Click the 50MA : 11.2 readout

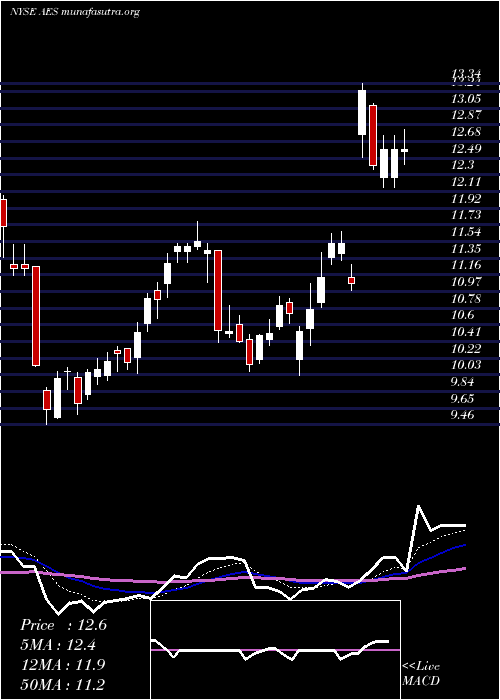tap(63, 684)
